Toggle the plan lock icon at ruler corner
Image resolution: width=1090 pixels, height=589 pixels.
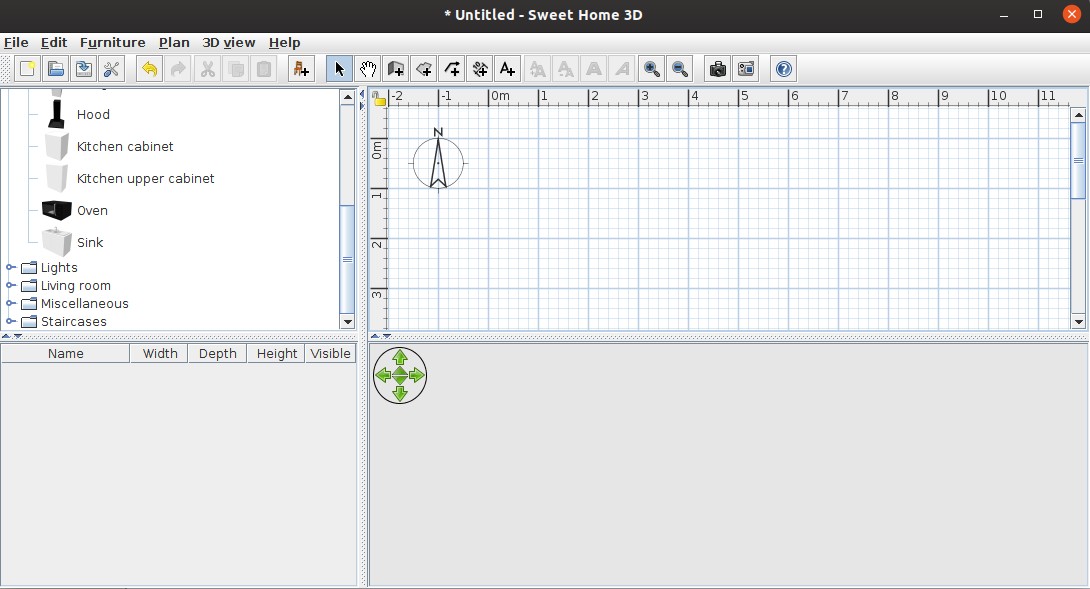pos(379,100)
